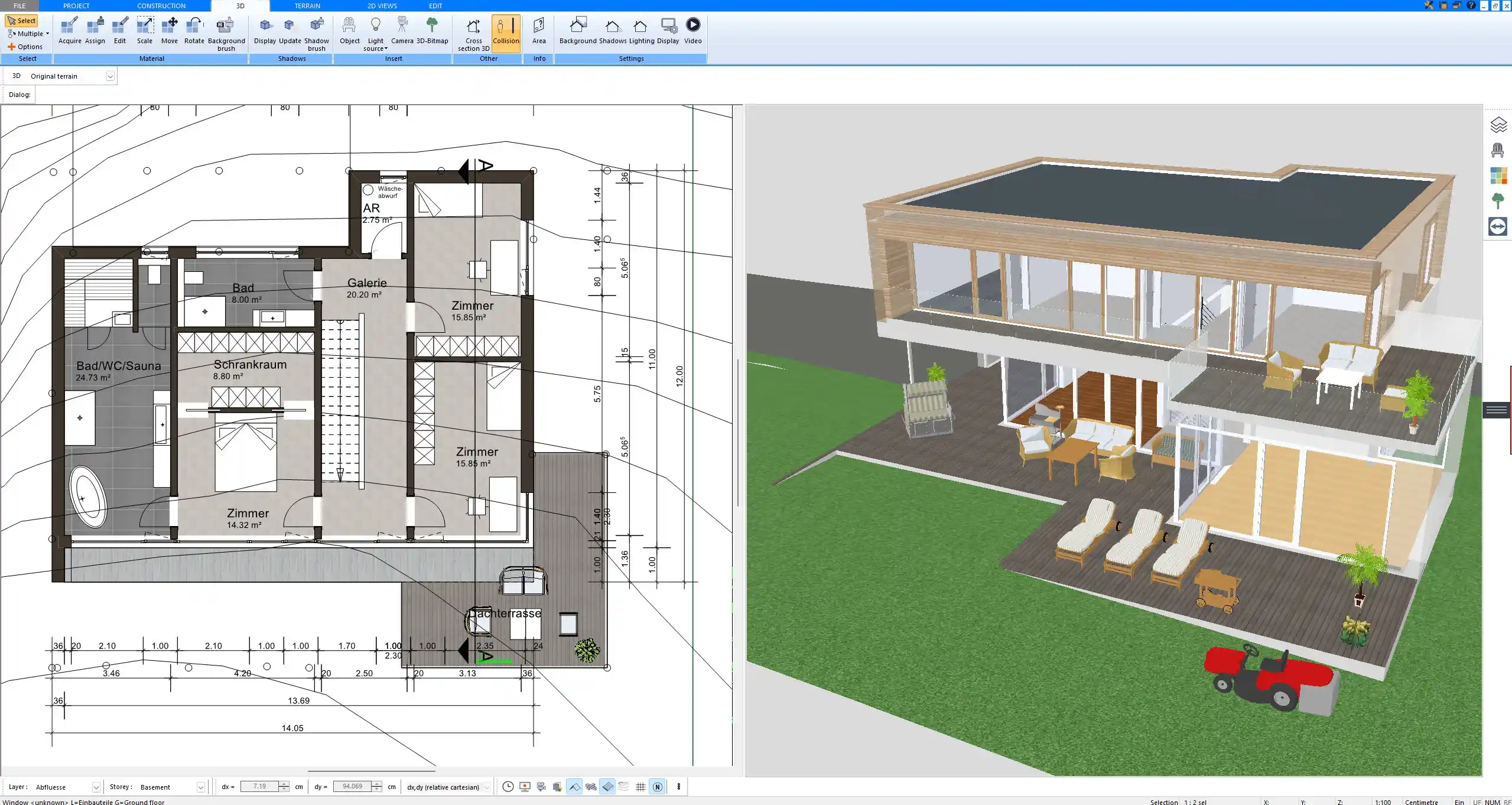Select the Edit material tool

[x=120, y=31]
